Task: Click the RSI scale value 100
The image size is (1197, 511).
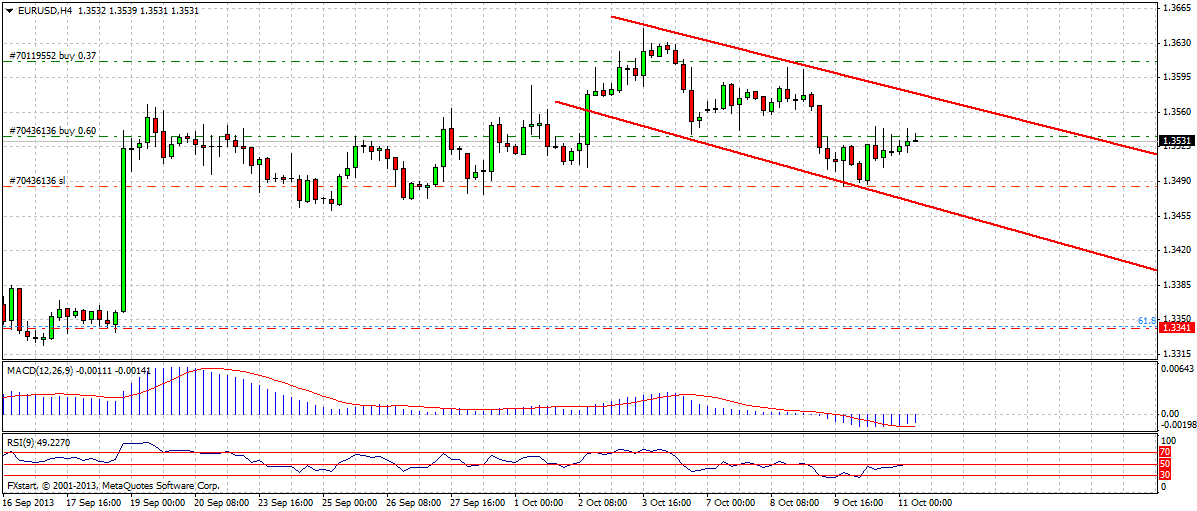Action: (x=1168, y=441)
